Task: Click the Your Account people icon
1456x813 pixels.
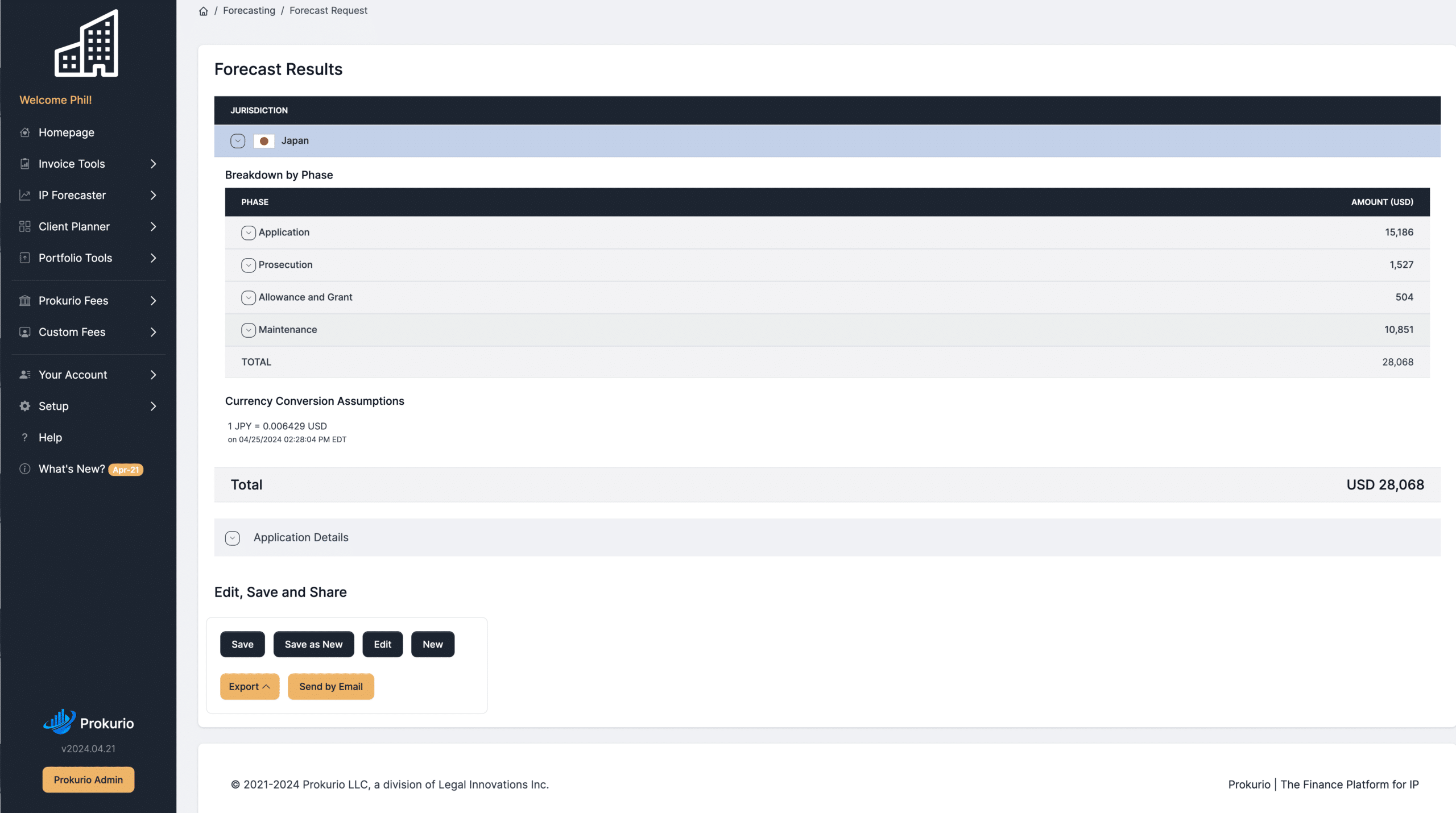Action: point(24,375)
